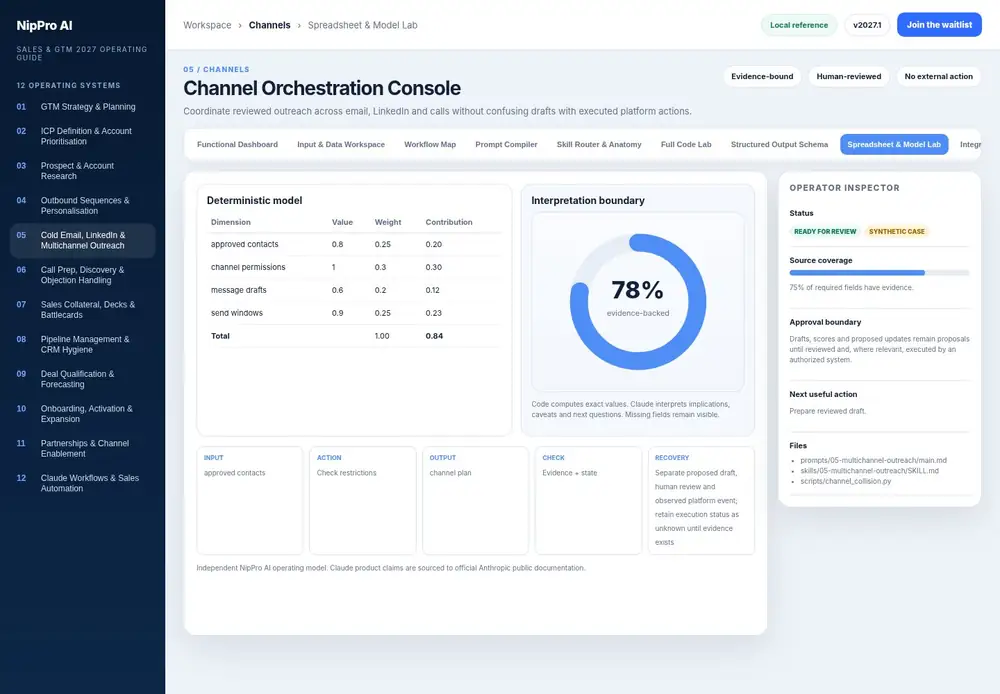The image size is (1000, 694).
Task: Click the Channels breadcrumb
Action: (269, 25)
